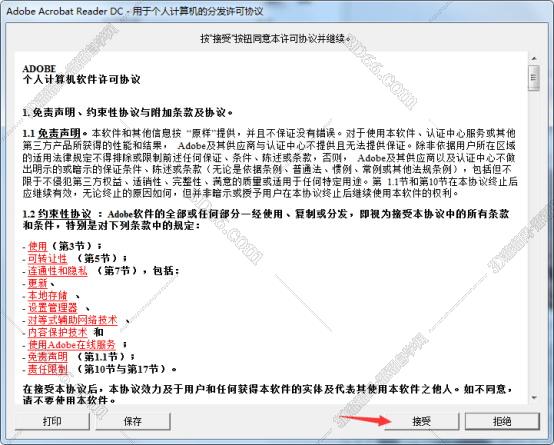This screenshot has width=554, height=445.
Task: Open the 连通性和隐私 link
Action: pyautogui.click(x=58, y=271)
